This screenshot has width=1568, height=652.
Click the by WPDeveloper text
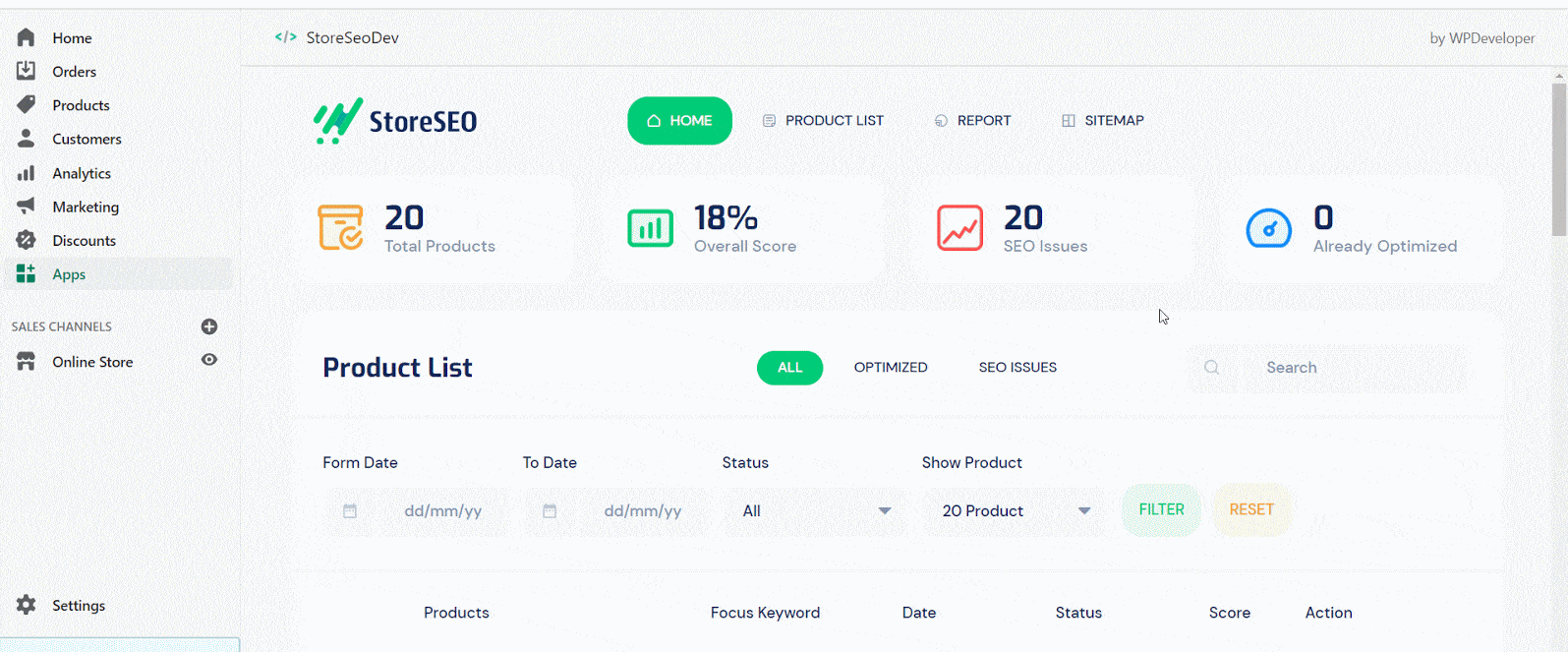(1481, 37)
